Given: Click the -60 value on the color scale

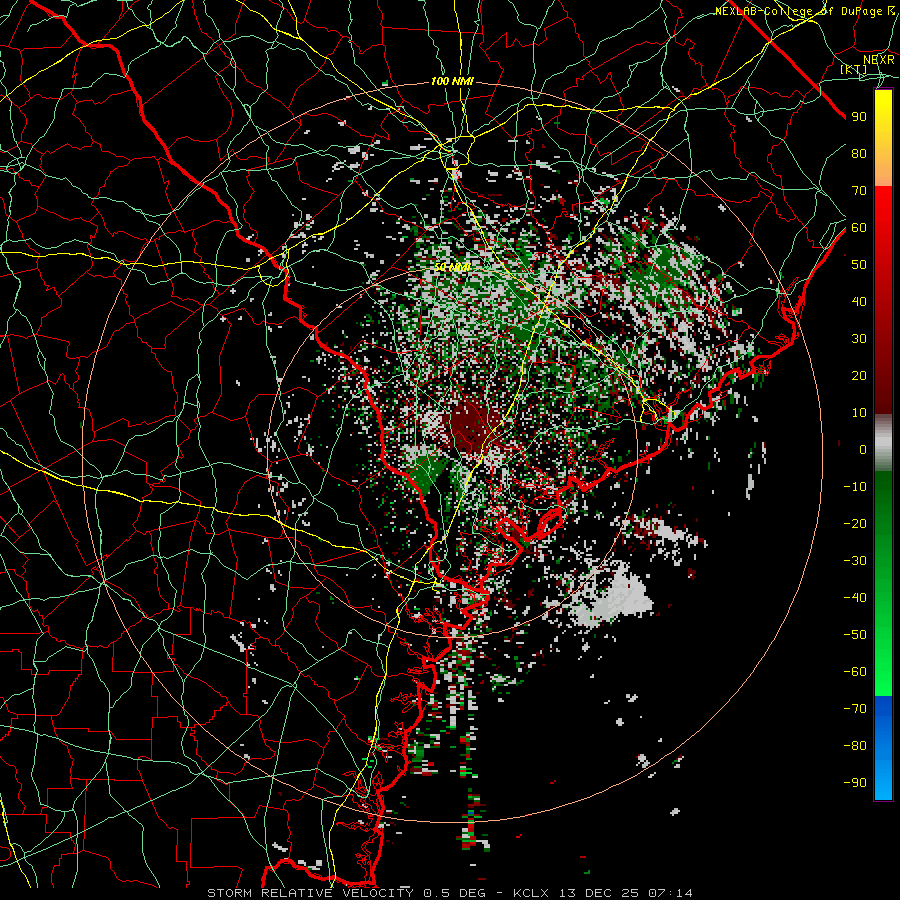Looking at the screenshot, I should pyautogui.click(x=855, y=672).
